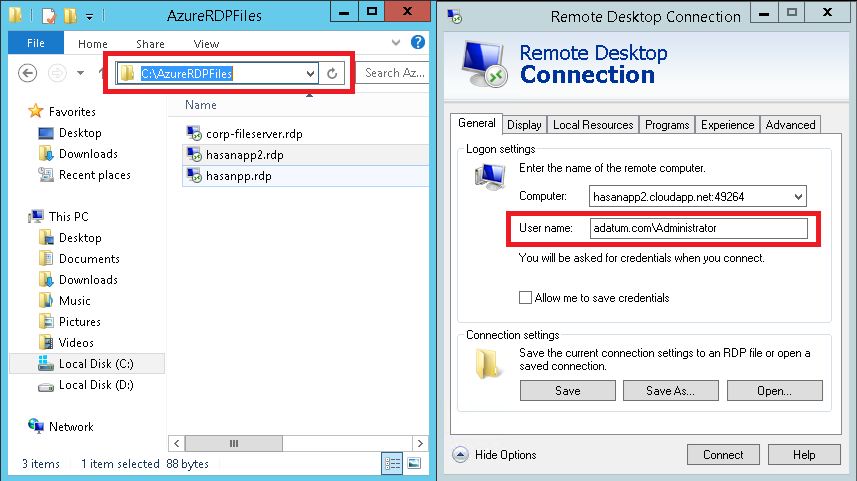Click the Search AzureRDPFiles box
Image resolution: width=857 pixels, height=481 pixels.
(x=393, y=73)
